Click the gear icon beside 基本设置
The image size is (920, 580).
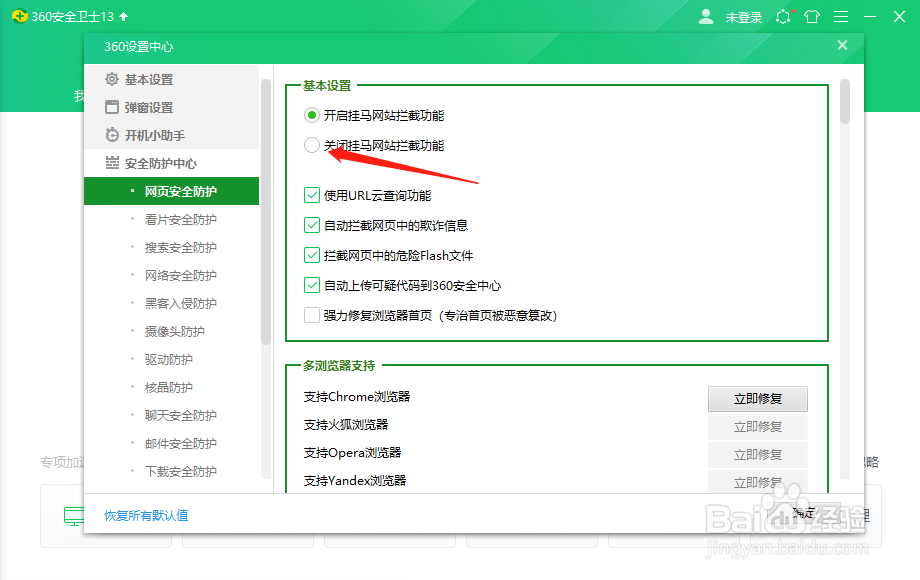pos(111,79)
